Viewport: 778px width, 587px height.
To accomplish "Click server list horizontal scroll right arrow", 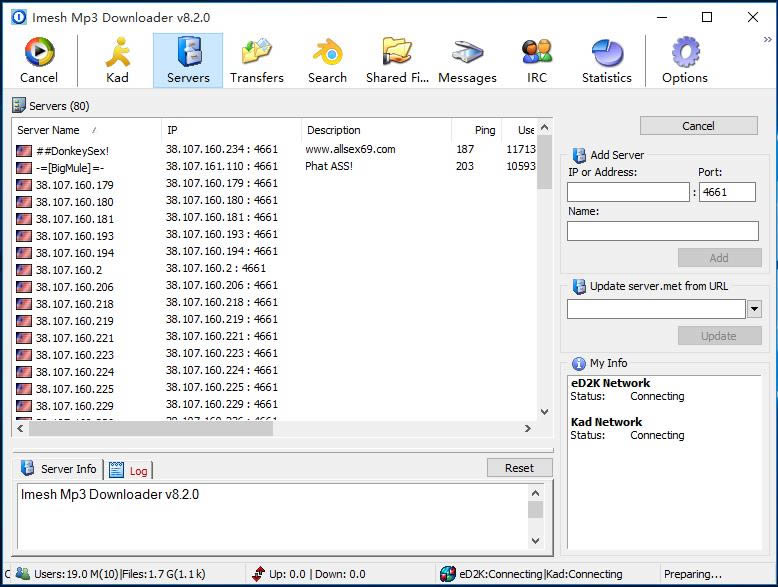I will click(528, 428).
